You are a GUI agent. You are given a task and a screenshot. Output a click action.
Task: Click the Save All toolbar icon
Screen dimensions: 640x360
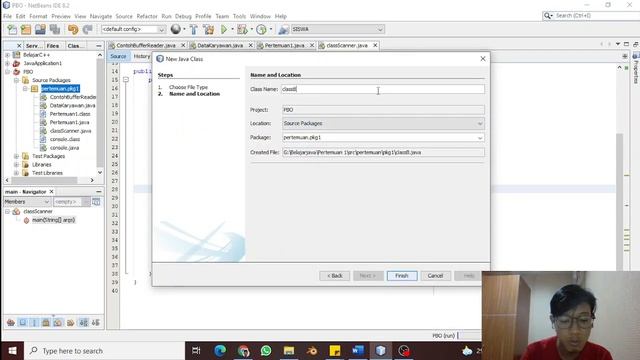(54, 29)
